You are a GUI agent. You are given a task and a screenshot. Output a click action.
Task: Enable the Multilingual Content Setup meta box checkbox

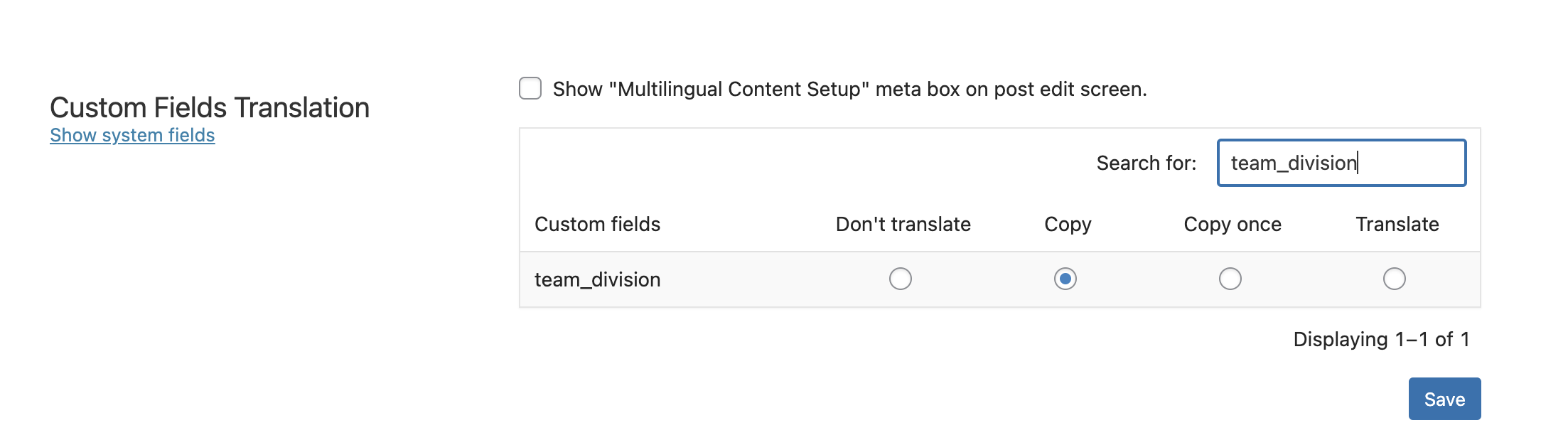pyautogui.click(x=530, y=89)
